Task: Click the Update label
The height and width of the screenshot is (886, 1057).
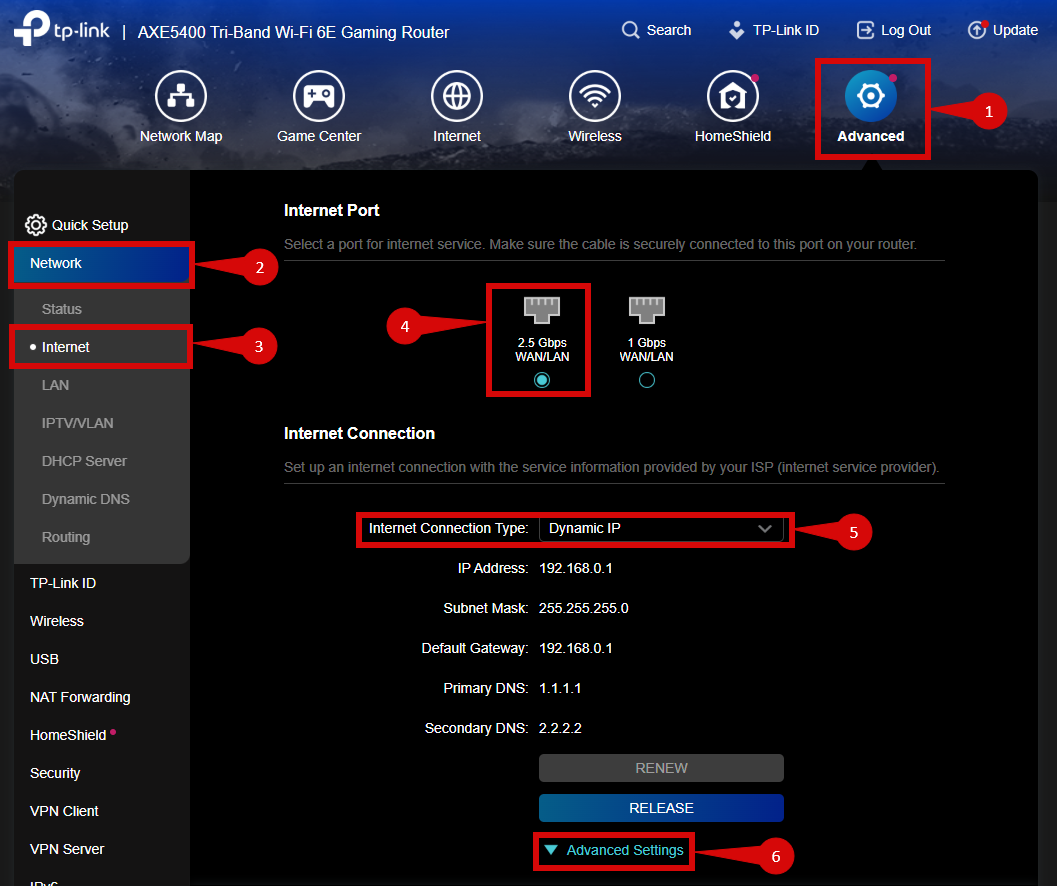Action: [x=1015, y=30]
